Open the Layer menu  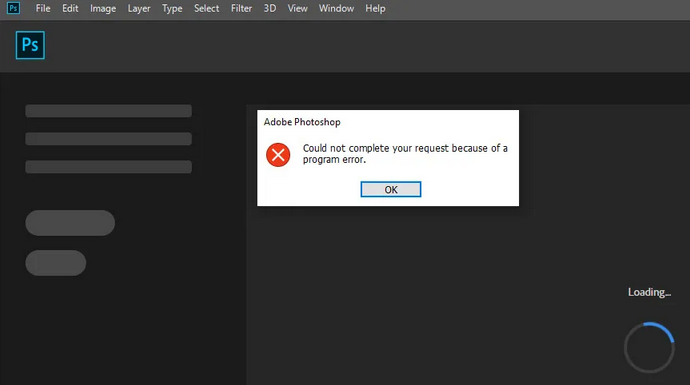coord(139,8)
